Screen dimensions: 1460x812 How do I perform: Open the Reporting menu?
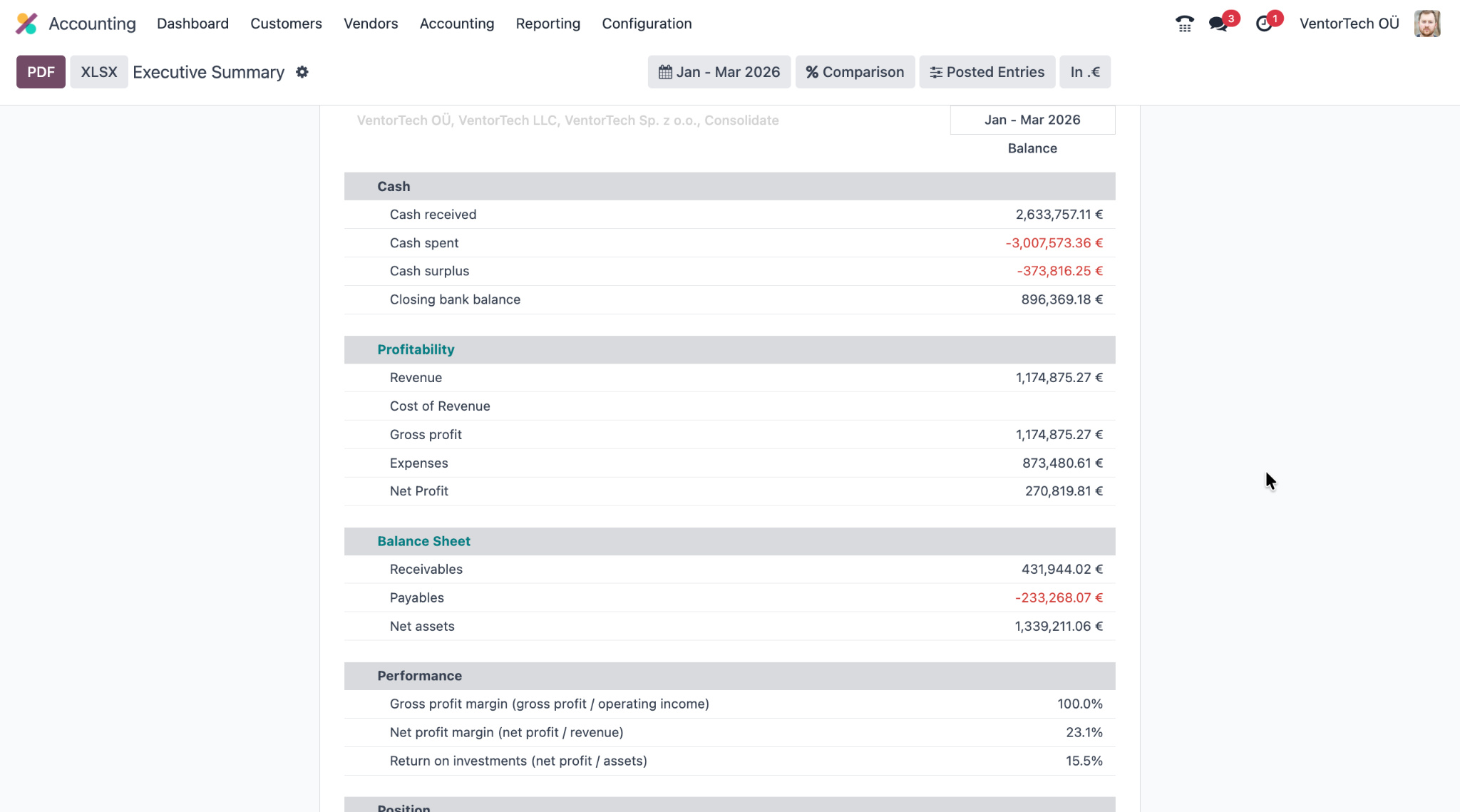548,24
